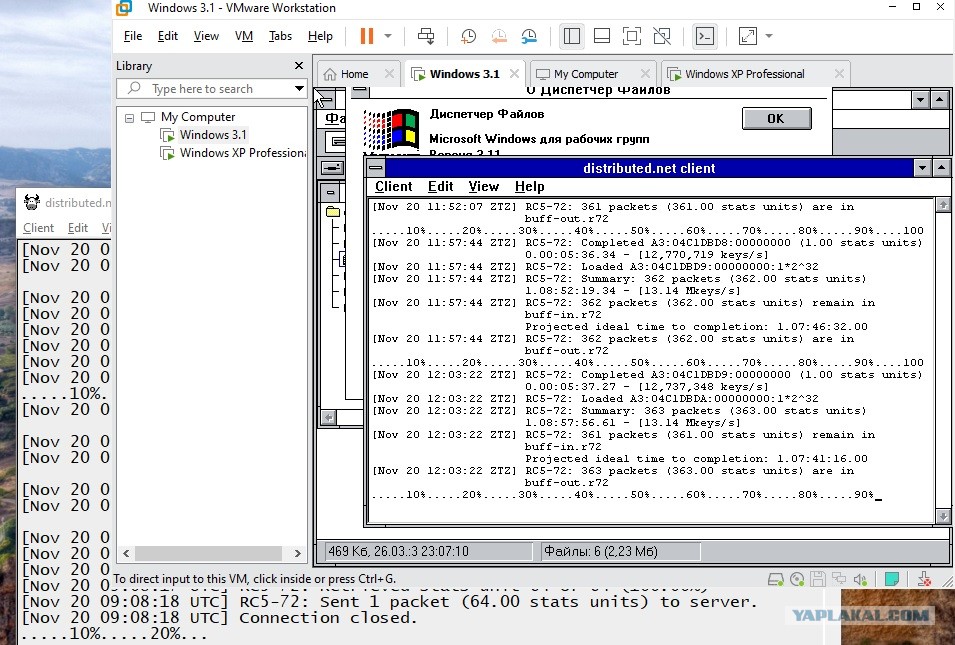Click the floppy drive status icon

pyautogui.click(x=818, y=579)
